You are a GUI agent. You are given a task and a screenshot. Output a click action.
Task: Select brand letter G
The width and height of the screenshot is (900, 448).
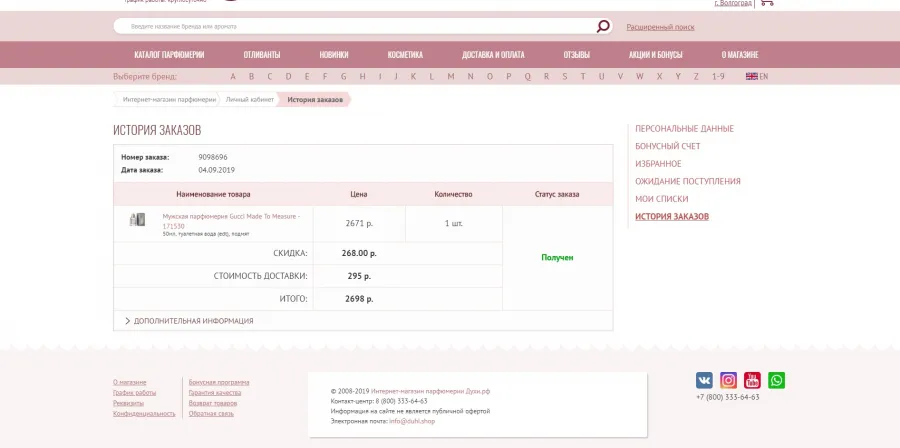point(343,76)
